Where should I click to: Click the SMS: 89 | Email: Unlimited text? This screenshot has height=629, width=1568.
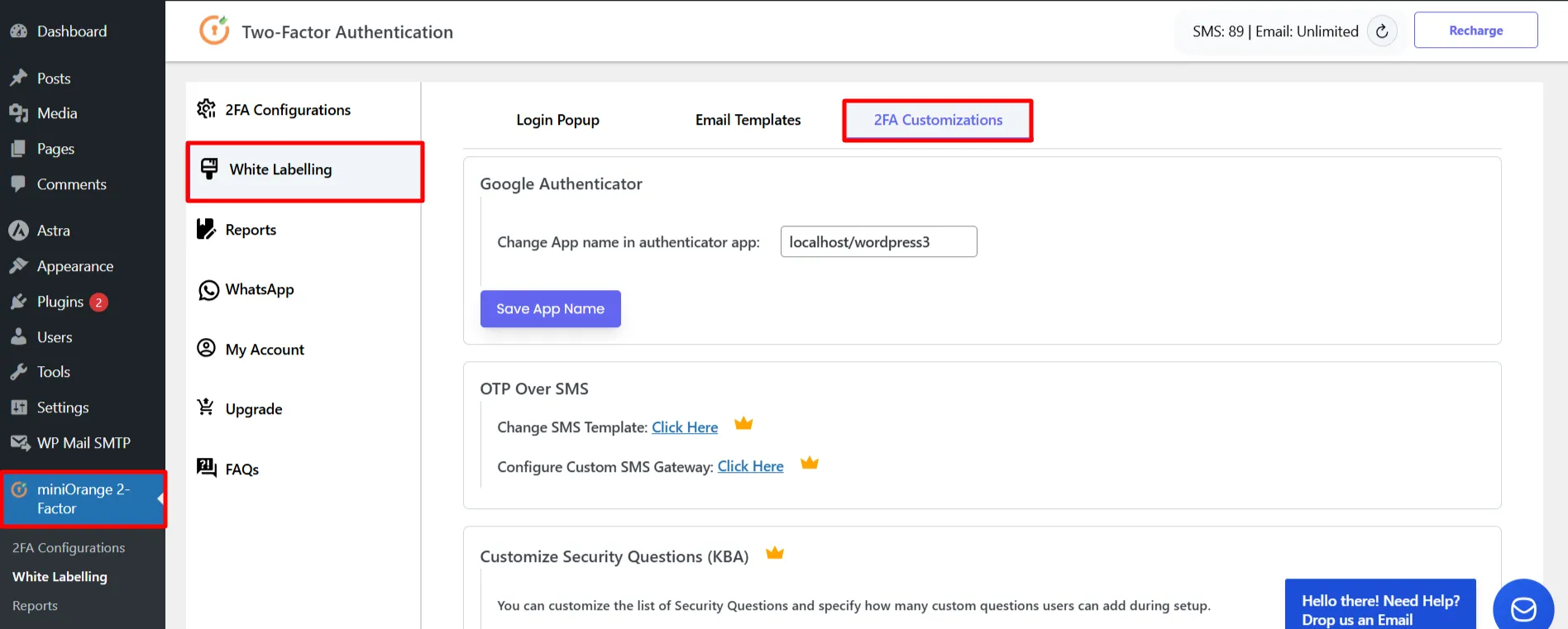[1275, 31]
